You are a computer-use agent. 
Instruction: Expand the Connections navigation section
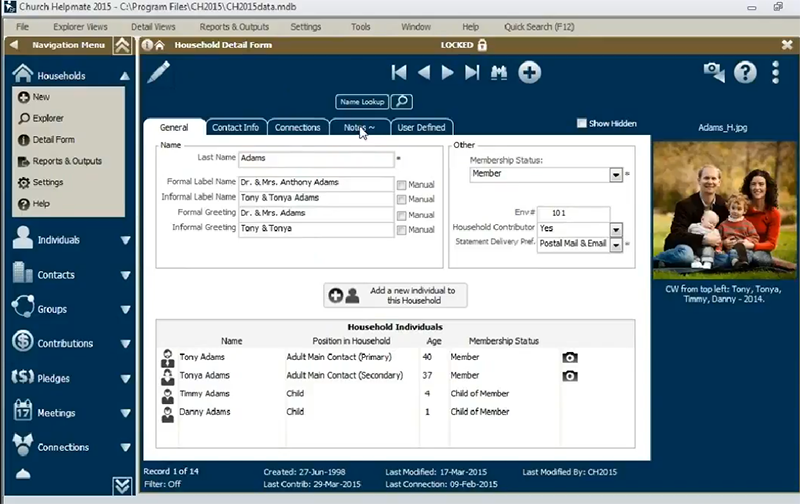[125, 447]
